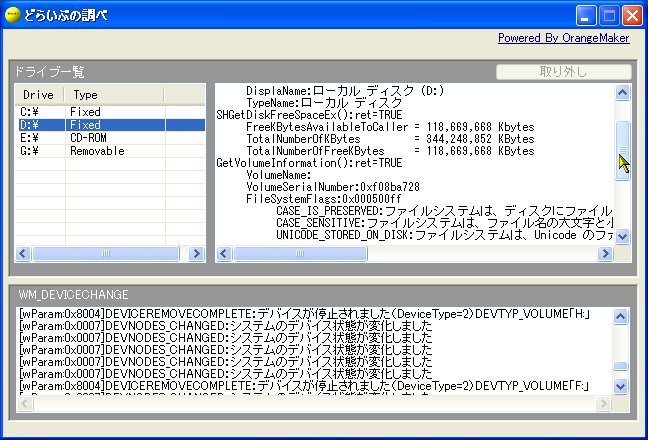Click the CASE_SENSITIVE flag line

[x=444, y=223]
